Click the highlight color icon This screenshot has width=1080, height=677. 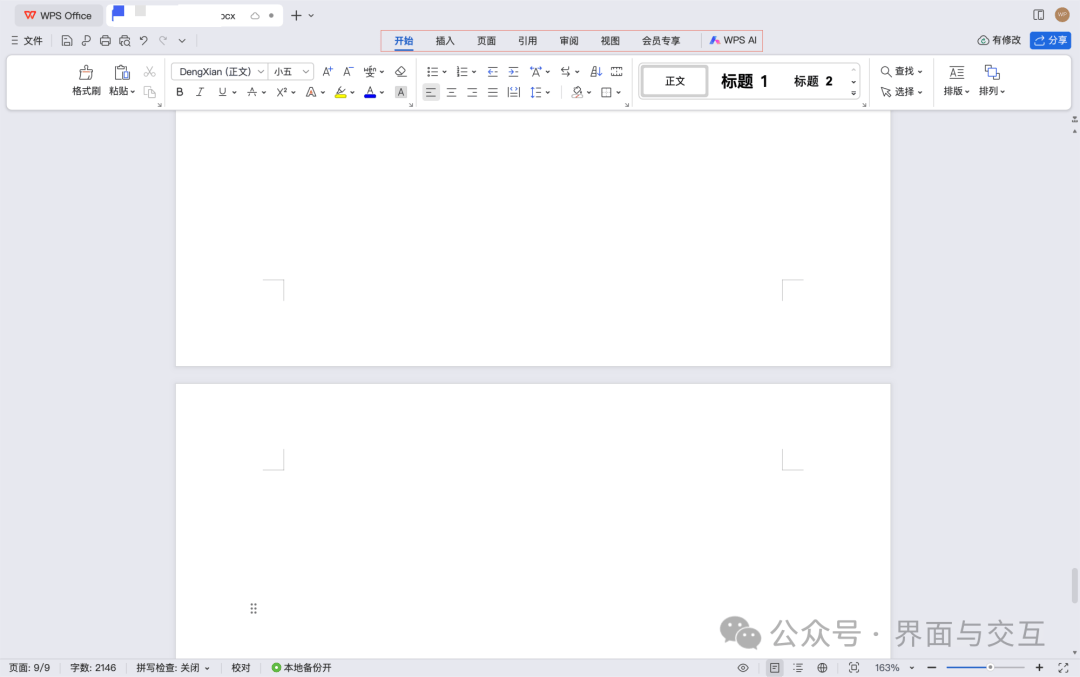(340, 91)
